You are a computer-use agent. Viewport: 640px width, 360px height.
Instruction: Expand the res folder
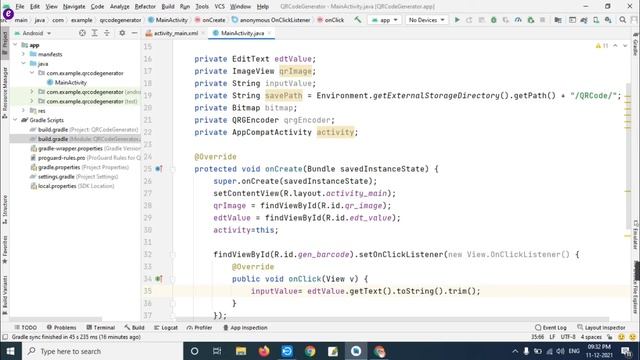click(x=24, y=111)
